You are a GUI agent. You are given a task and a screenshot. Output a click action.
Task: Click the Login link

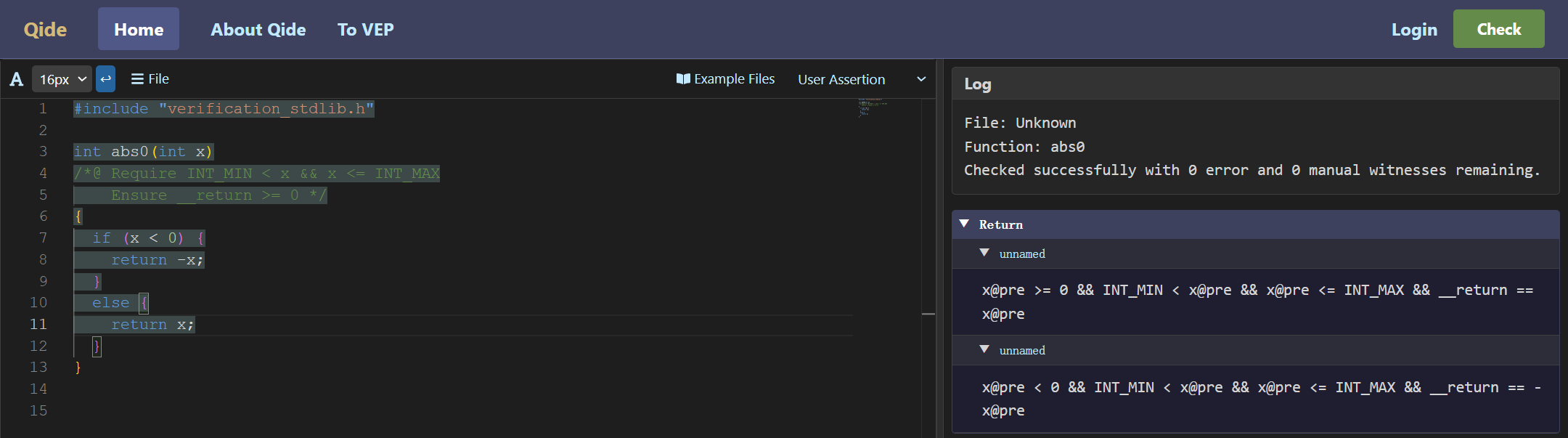(x=1413, y=30)
